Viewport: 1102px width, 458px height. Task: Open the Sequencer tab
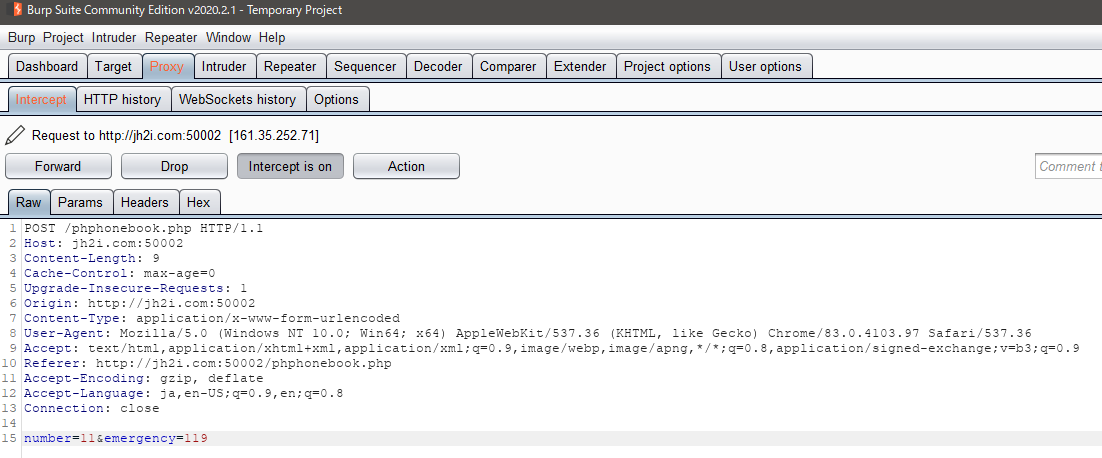click(365, 67)
